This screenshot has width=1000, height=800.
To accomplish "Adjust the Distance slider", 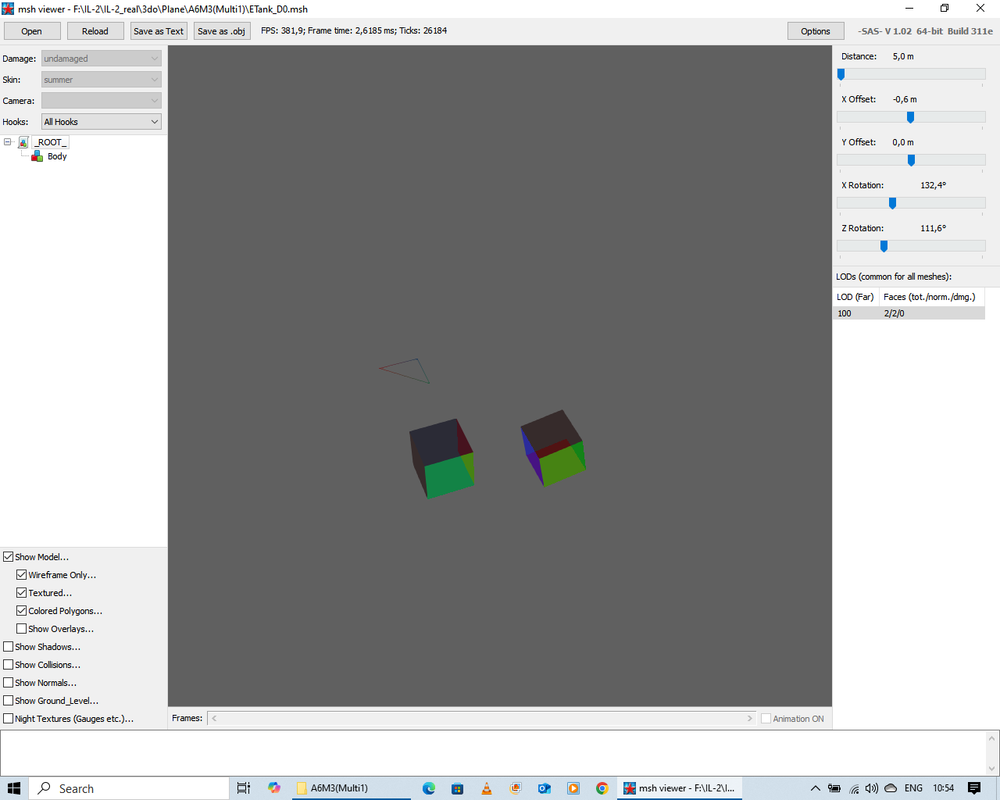I will pyautogui.click(x=841, y=75).
